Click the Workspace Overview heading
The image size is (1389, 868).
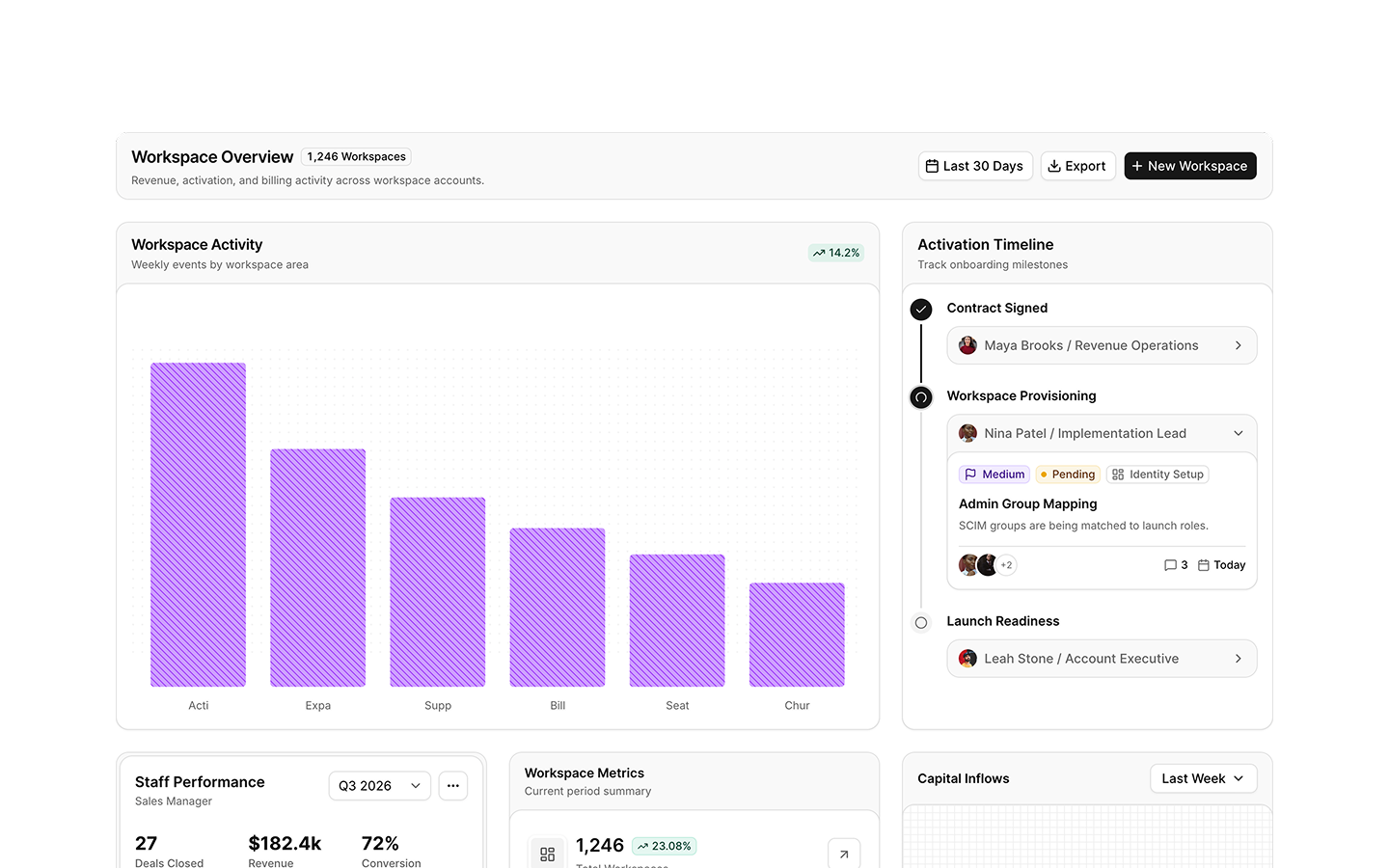click(x=212, y=157)
